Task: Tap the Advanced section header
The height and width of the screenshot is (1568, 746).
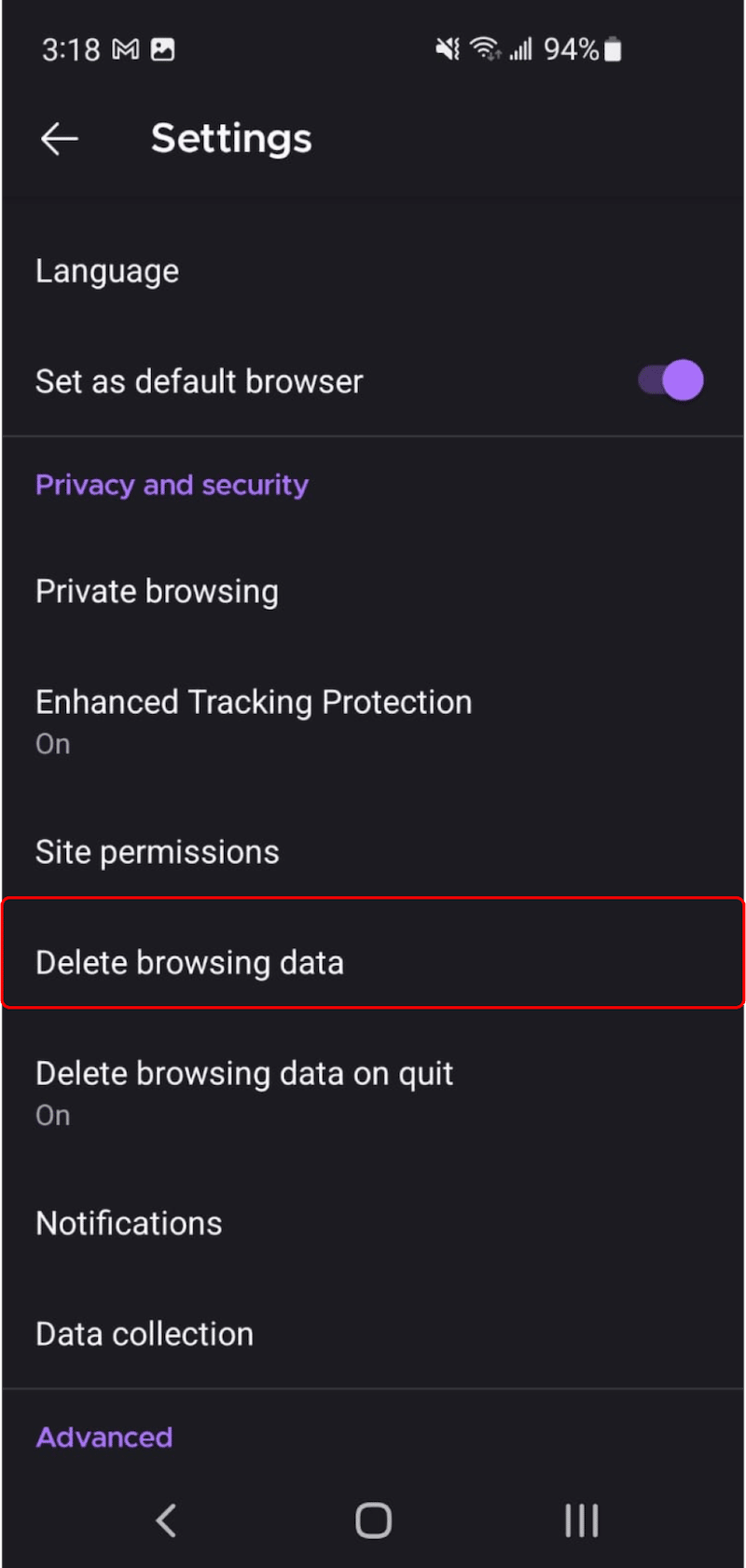Action: tap(104, 1437)
